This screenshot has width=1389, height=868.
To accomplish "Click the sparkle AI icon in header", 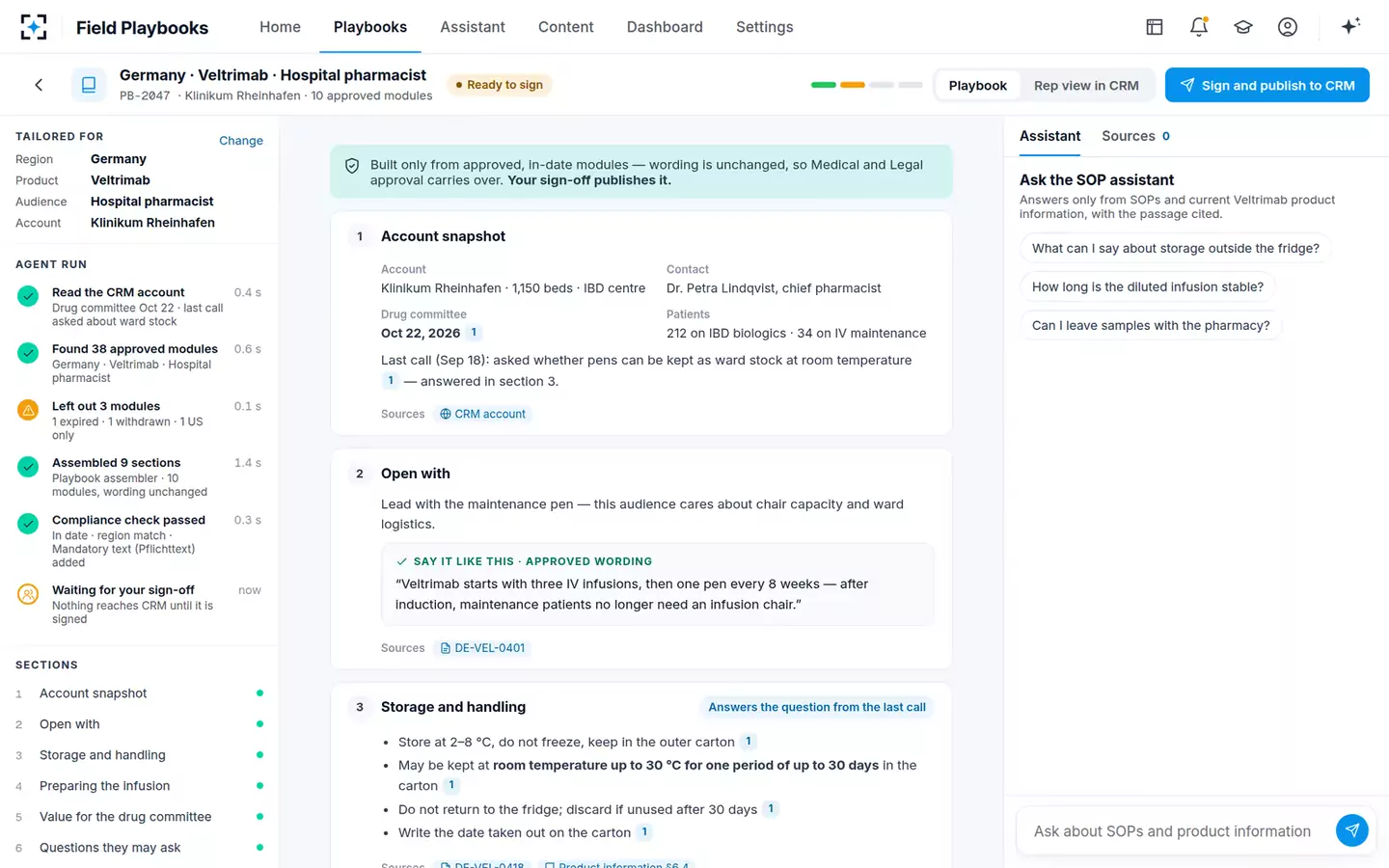I will click(1350, 26).
